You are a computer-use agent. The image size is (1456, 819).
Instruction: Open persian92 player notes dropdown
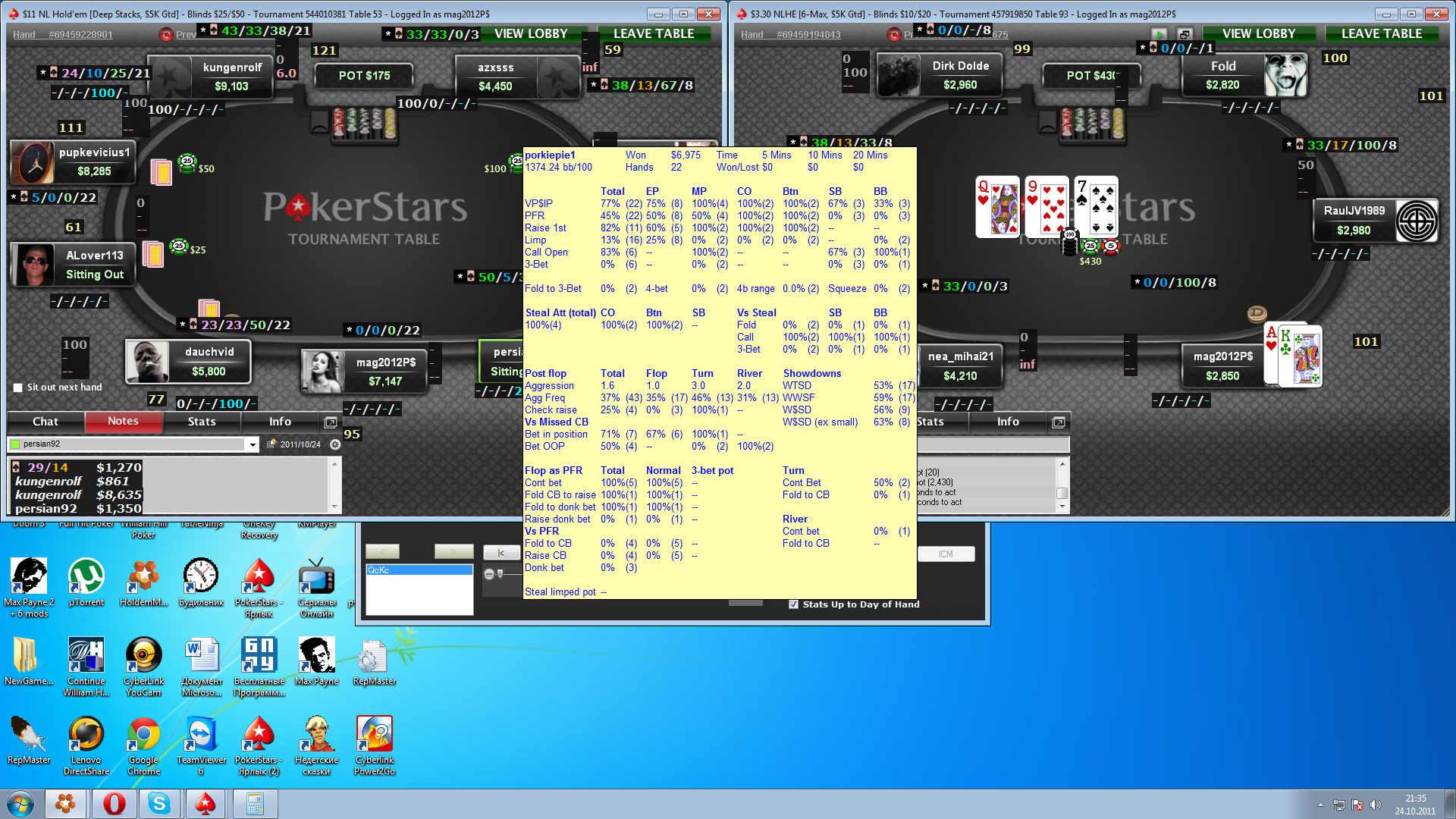253,444
